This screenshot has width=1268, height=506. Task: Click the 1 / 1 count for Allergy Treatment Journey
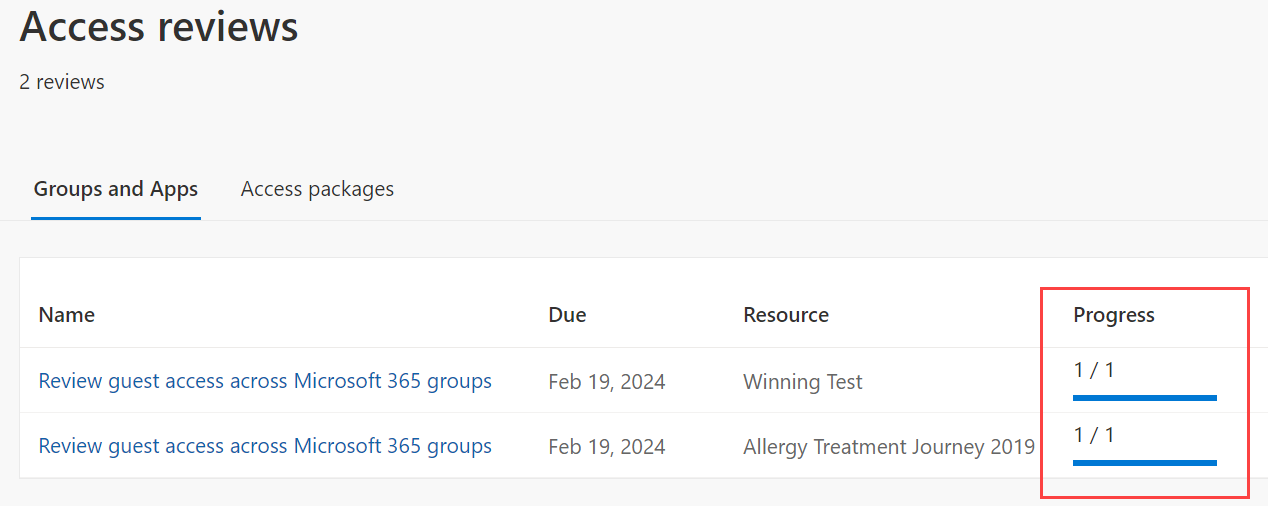[1094, 435]
